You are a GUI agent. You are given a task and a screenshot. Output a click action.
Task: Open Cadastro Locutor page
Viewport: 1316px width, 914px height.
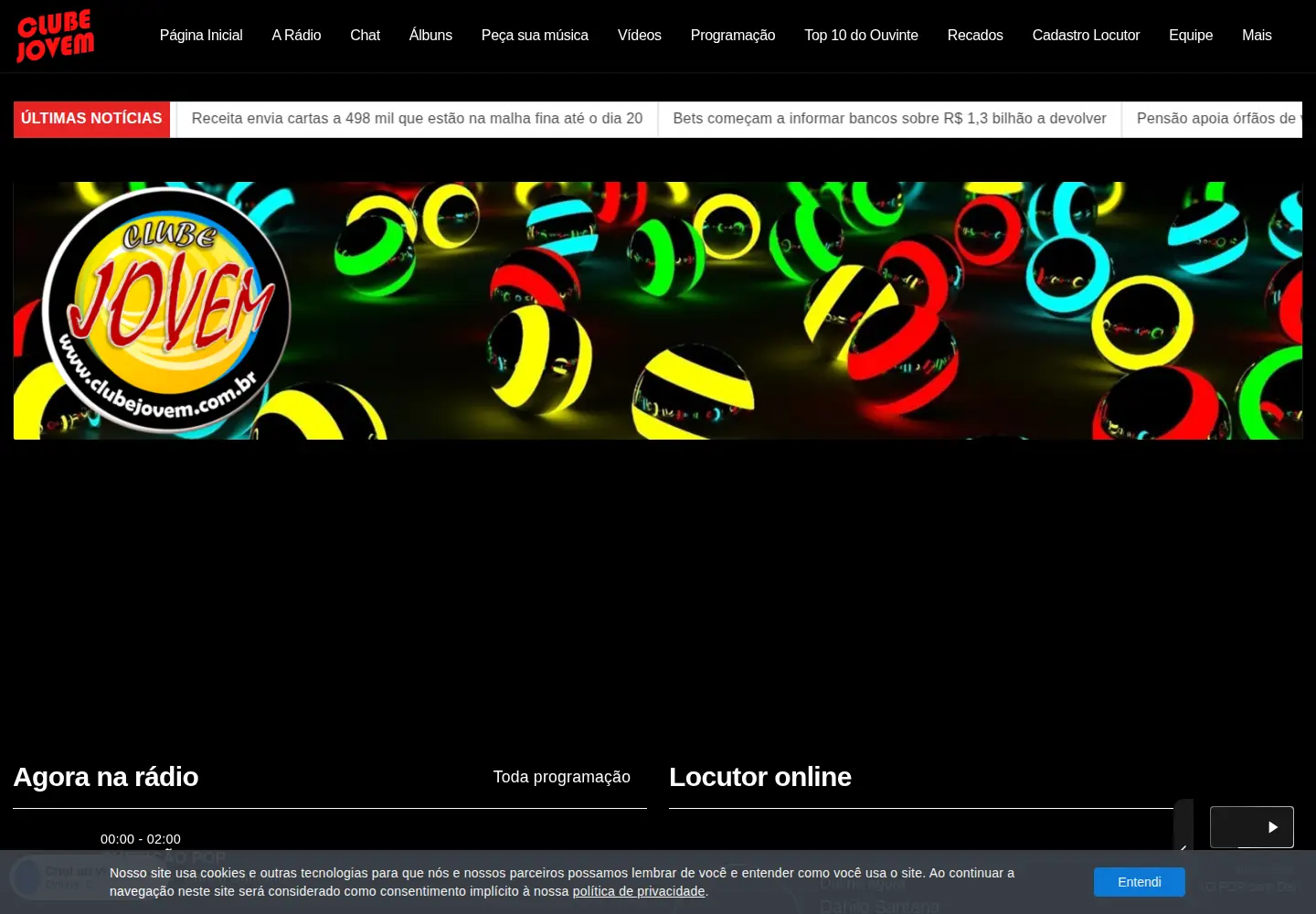tap(1086, 36)
